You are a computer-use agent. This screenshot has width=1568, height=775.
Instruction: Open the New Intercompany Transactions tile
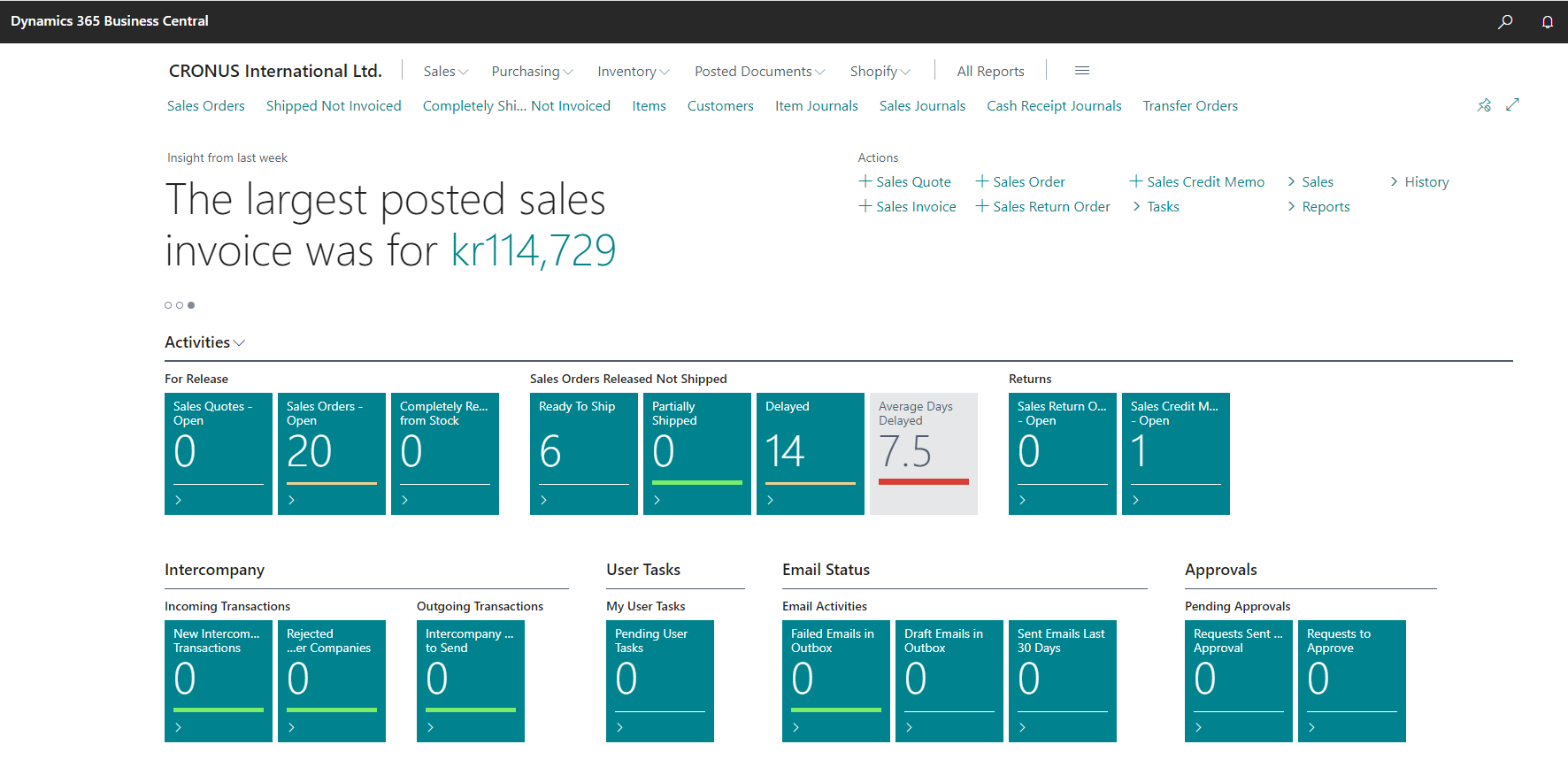pyautogui.click(x=219, y=681)
